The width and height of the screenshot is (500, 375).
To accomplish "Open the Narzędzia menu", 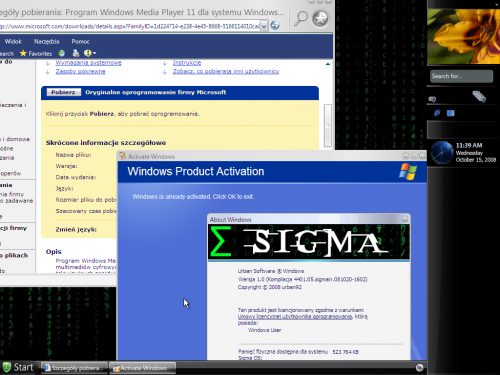I will point(46,41).
